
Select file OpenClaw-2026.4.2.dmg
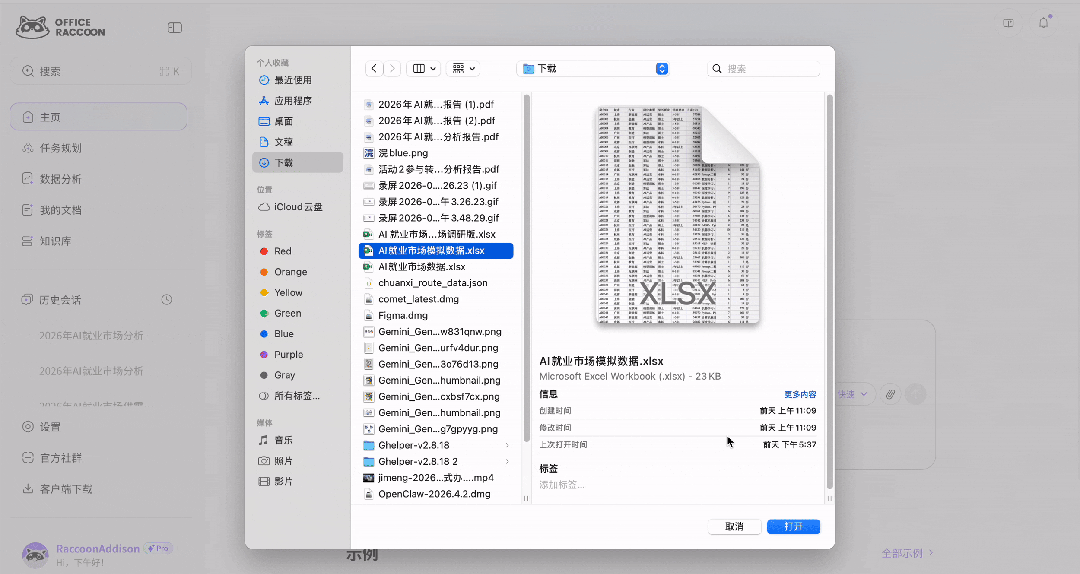pyautogui.click(x=436, y=494)
